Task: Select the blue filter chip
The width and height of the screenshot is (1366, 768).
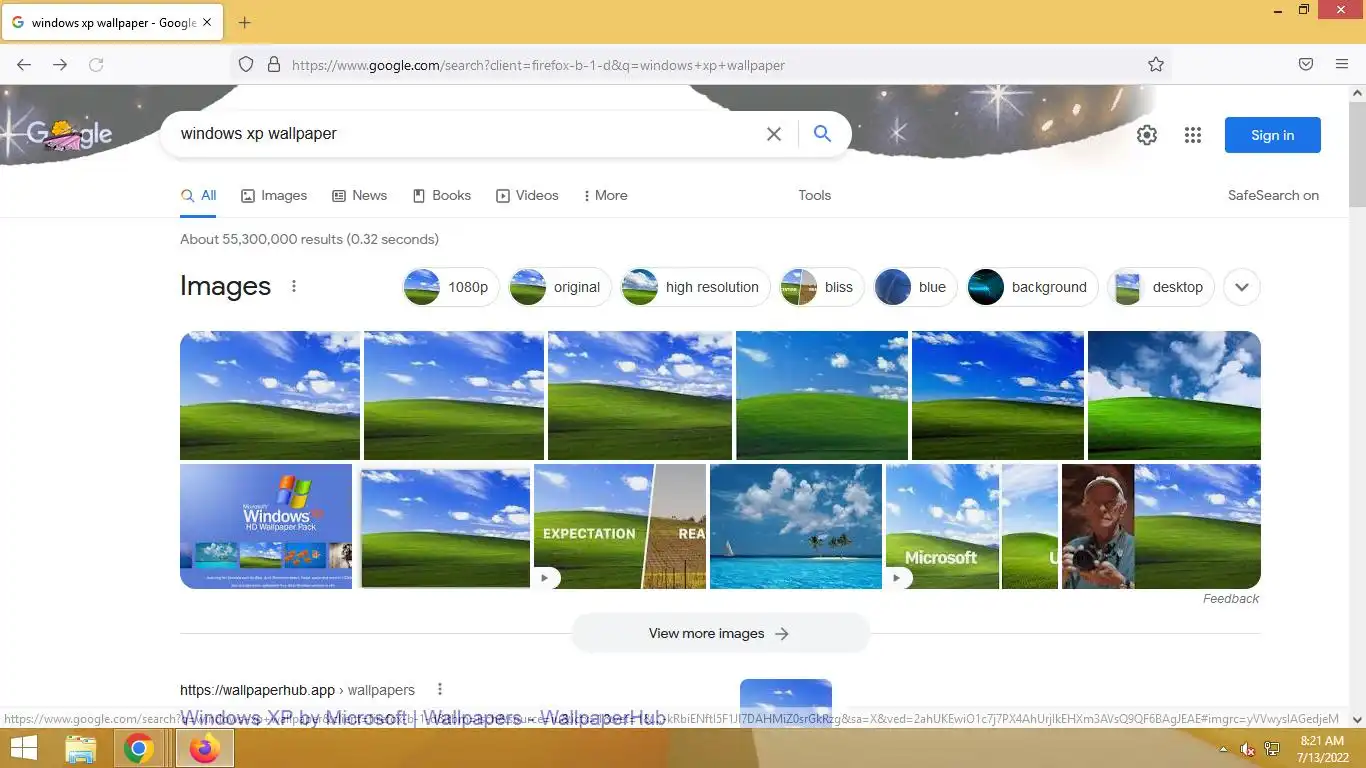Action: pyautogui.click(x=915, y=287)
